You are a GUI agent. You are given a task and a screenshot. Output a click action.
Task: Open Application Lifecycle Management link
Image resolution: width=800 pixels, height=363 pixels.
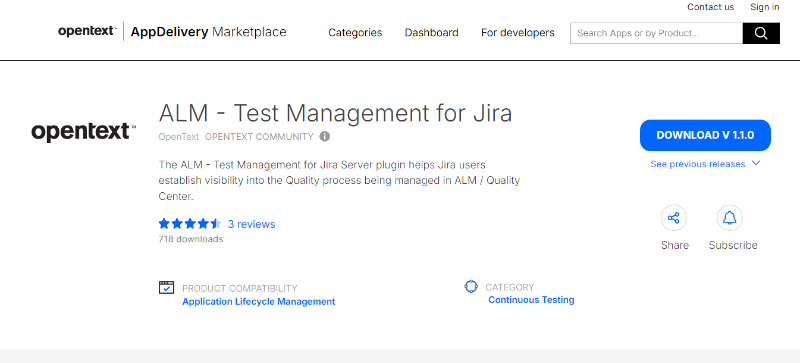tap(259, 302)
